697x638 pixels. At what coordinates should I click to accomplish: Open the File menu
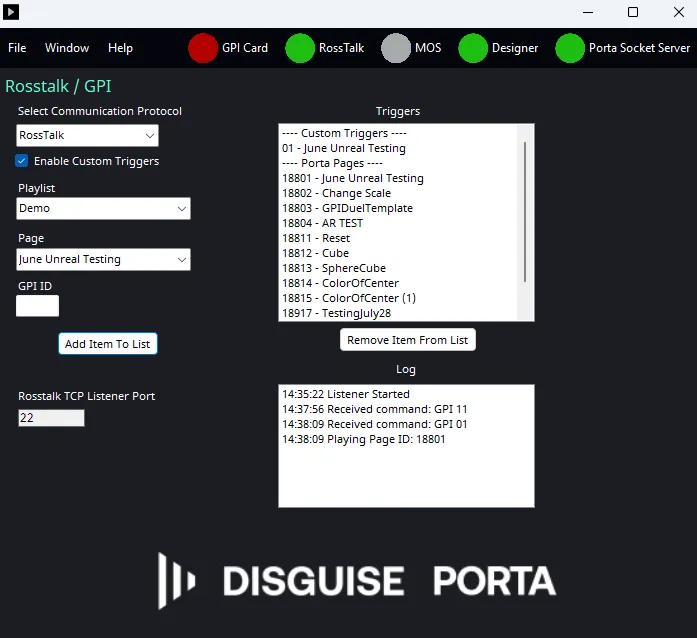[x=17, y=48]
